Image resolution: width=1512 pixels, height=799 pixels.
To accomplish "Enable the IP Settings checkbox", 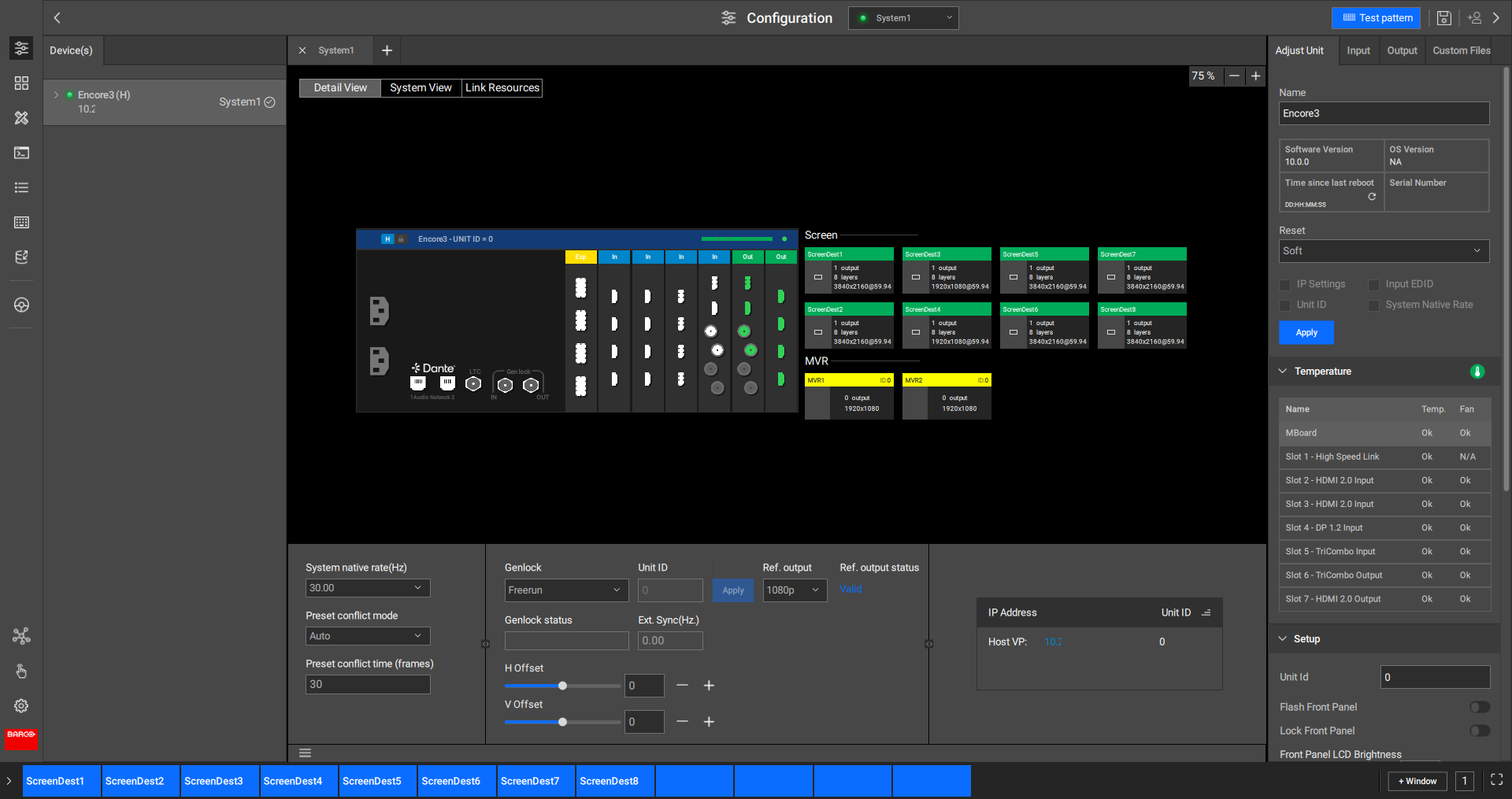I will (1285, 285).
